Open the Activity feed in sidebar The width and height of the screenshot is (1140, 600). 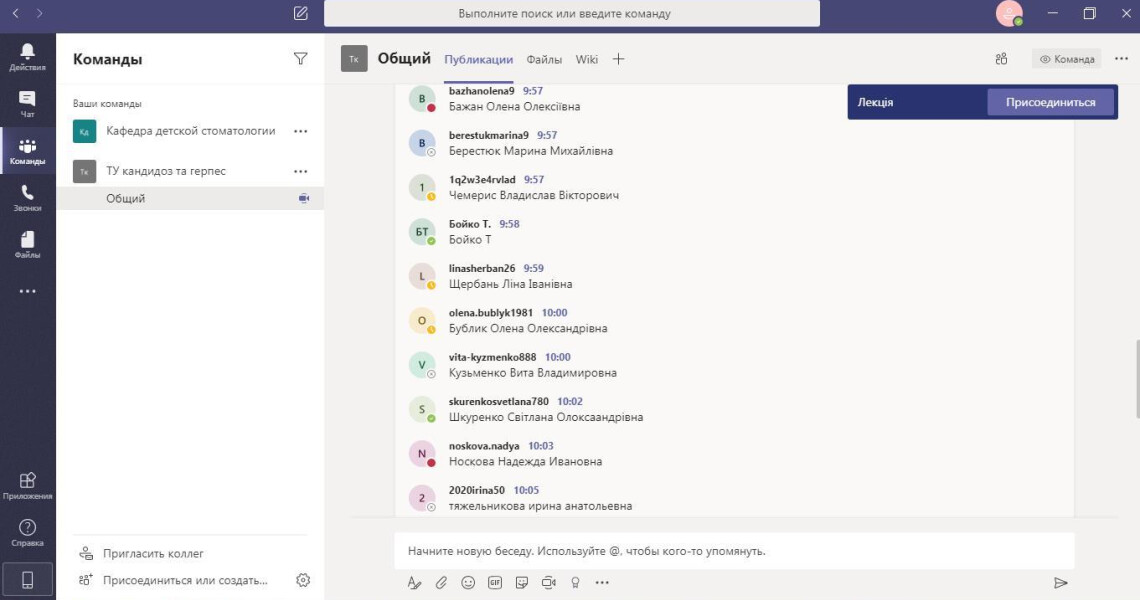click(27, 57)
